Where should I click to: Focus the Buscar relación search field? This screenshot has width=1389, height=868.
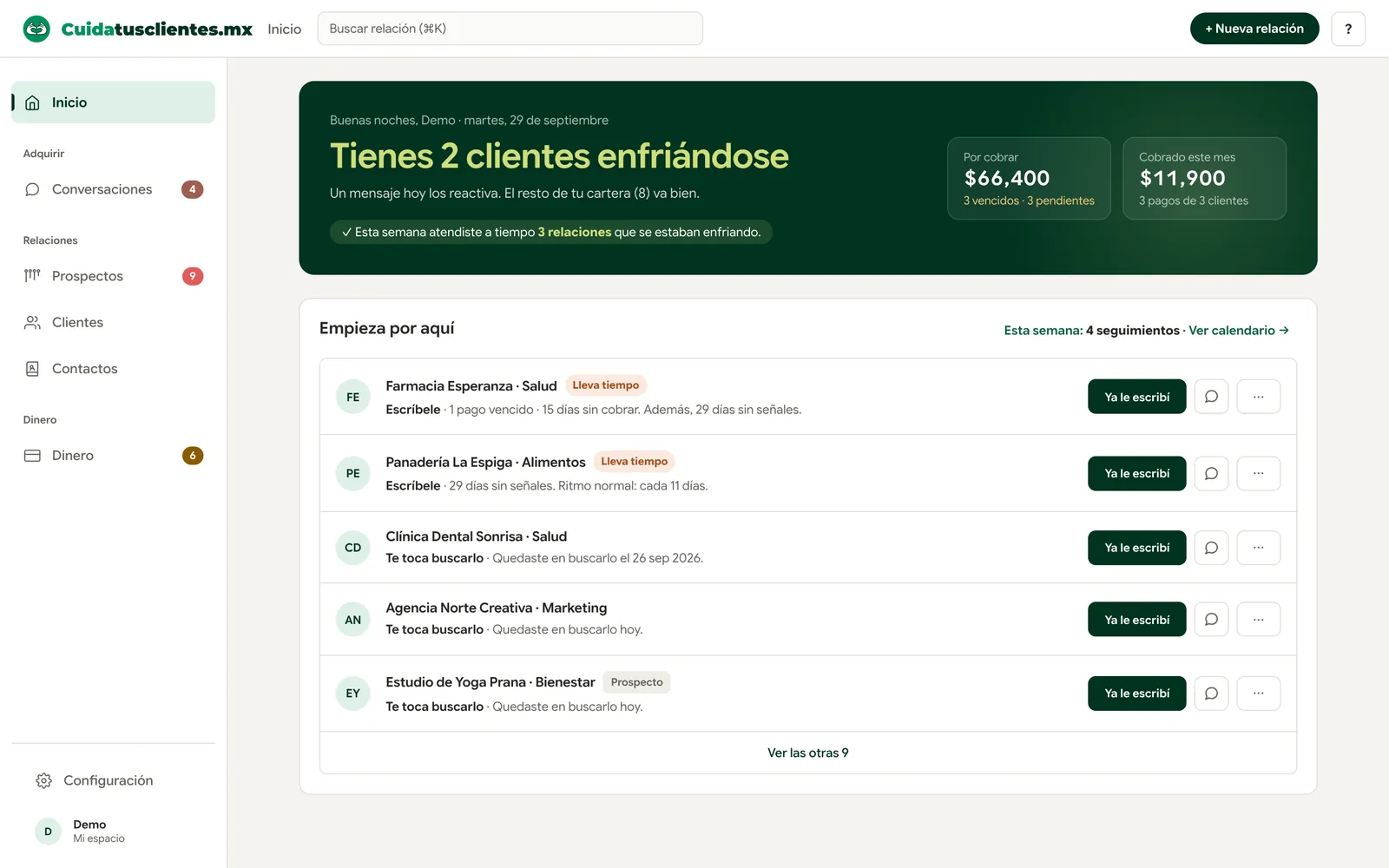[x=510, y=29]
